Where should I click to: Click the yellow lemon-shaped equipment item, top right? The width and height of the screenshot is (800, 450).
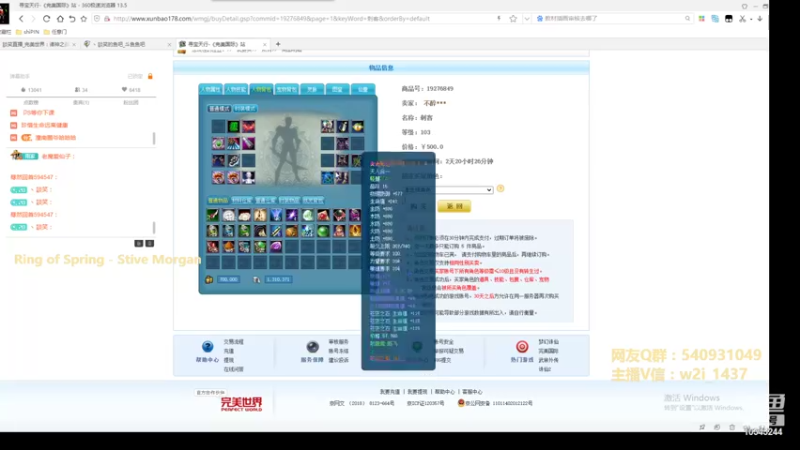point(358,127)
